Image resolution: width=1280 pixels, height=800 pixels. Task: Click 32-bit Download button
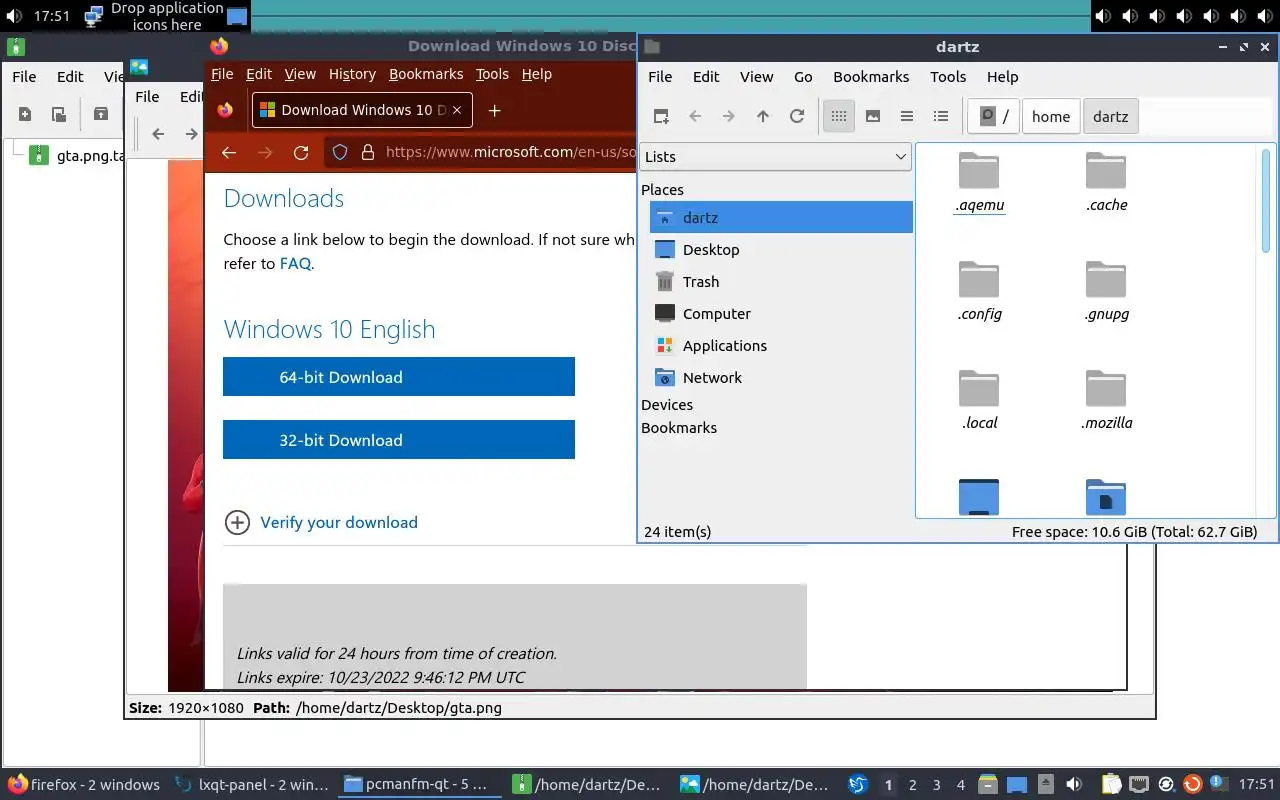(x=399, y=440)
